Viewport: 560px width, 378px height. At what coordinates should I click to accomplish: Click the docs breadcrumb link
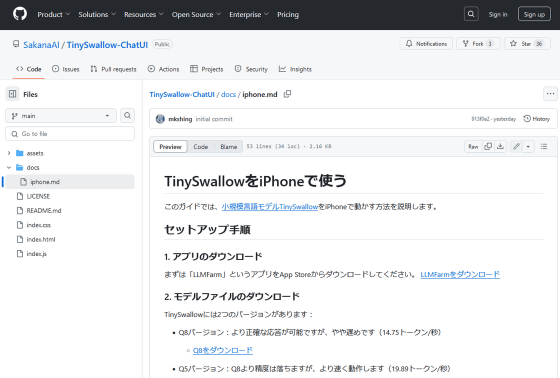point(228,94)
